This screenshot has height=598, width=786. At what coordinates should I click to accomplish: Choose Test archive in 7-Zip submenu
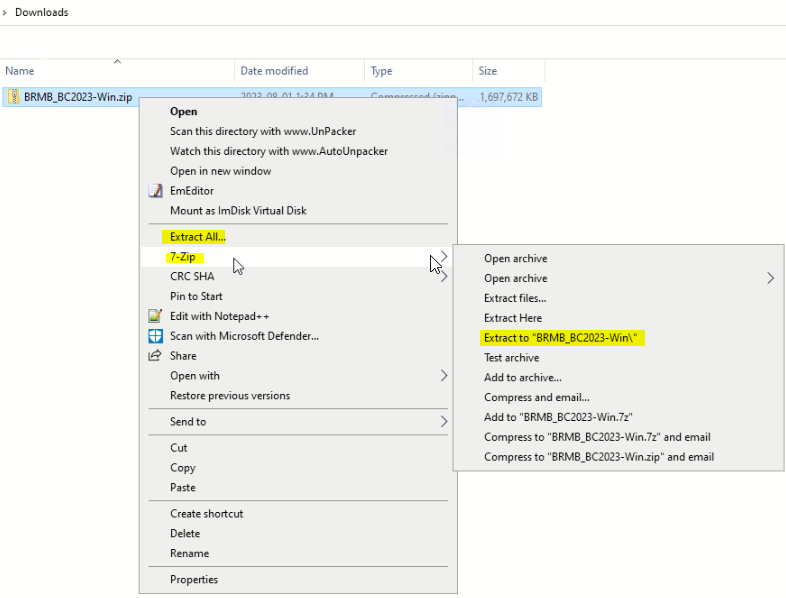click(x=511, y=358)
